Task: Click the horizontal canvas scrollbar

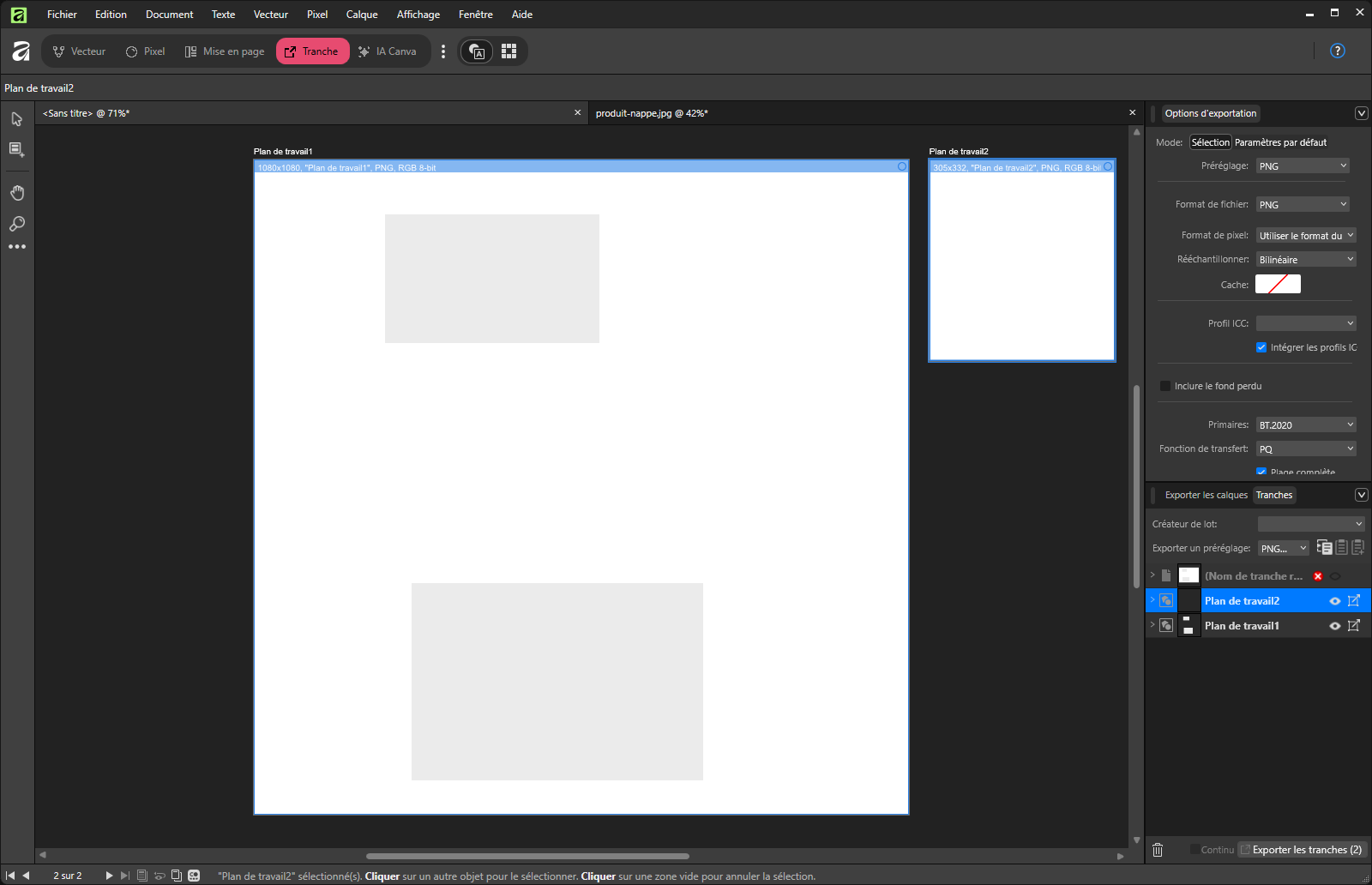Action: (x=527, y=856)
